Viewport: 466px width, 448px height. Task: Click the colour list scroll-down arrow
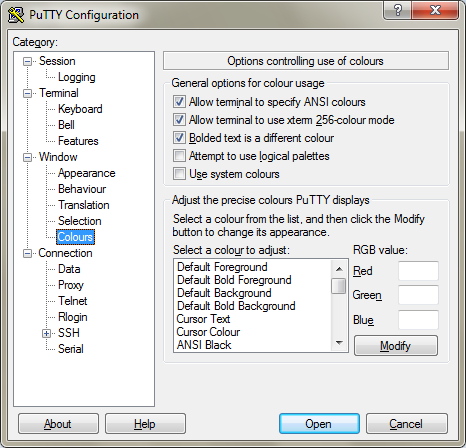339,343
